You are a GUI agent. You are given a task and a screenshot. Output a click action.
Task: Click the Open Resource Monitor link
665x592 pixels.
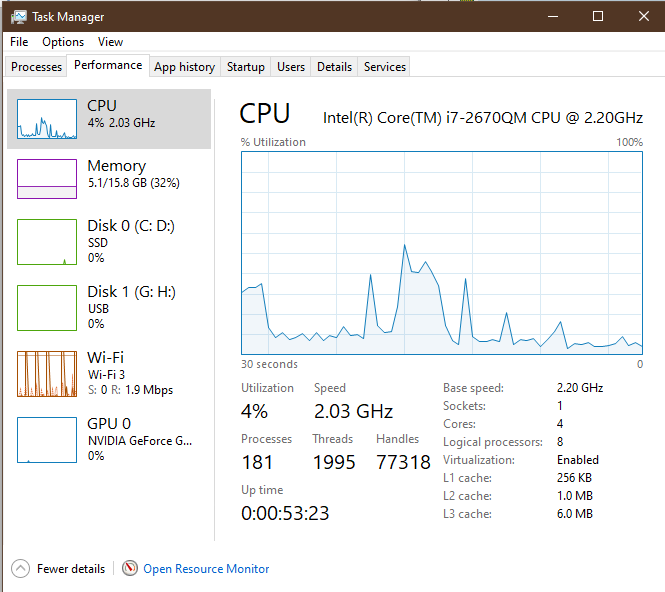[206, 569]
